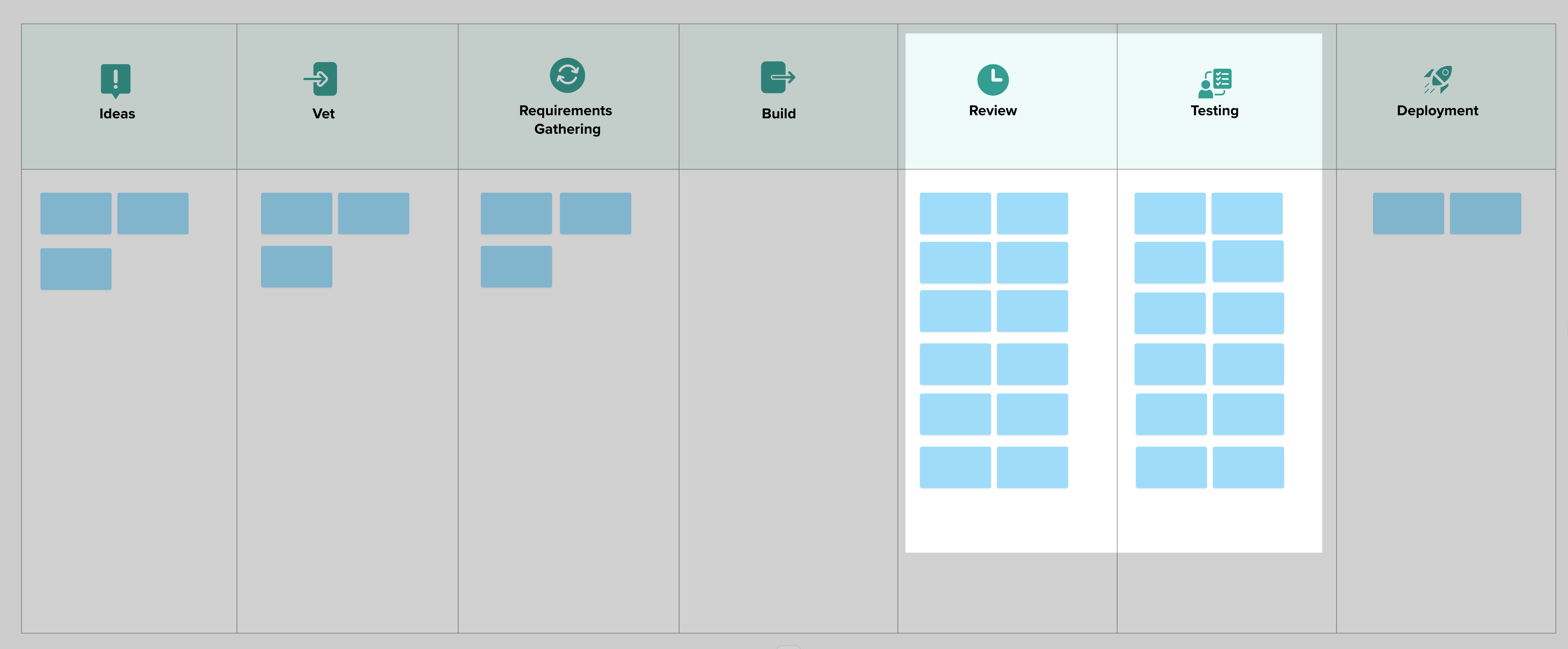Viewport: 1568px width, 649px height.
Task: Click the bottom card in the Vet column
Action: (x=296, y=266)
